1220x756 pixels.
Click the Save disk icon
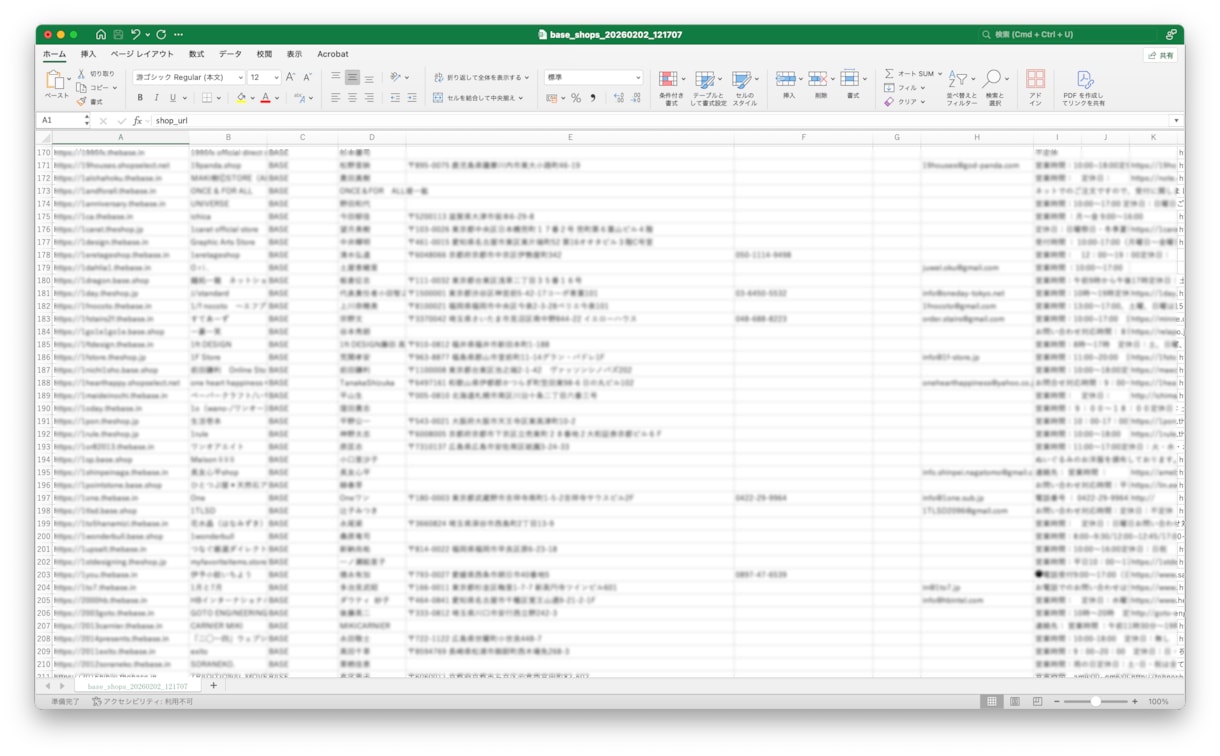117,34
